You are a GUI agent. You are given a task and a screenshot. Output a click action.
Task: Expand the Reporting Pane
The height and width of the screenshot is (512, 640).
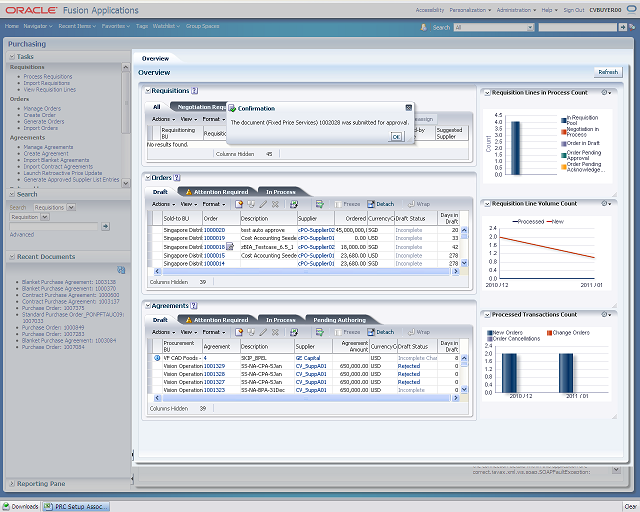point(12,484)
